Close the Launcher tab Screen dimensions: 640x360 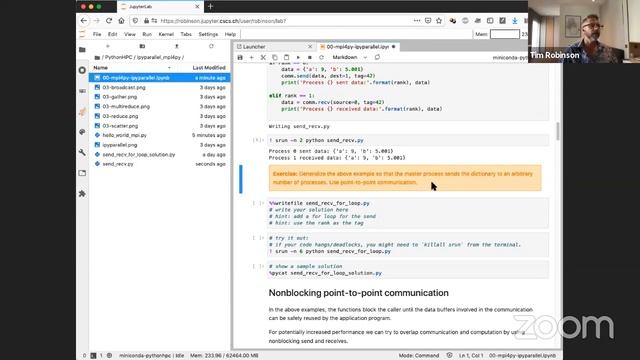(x=310, y=47)
